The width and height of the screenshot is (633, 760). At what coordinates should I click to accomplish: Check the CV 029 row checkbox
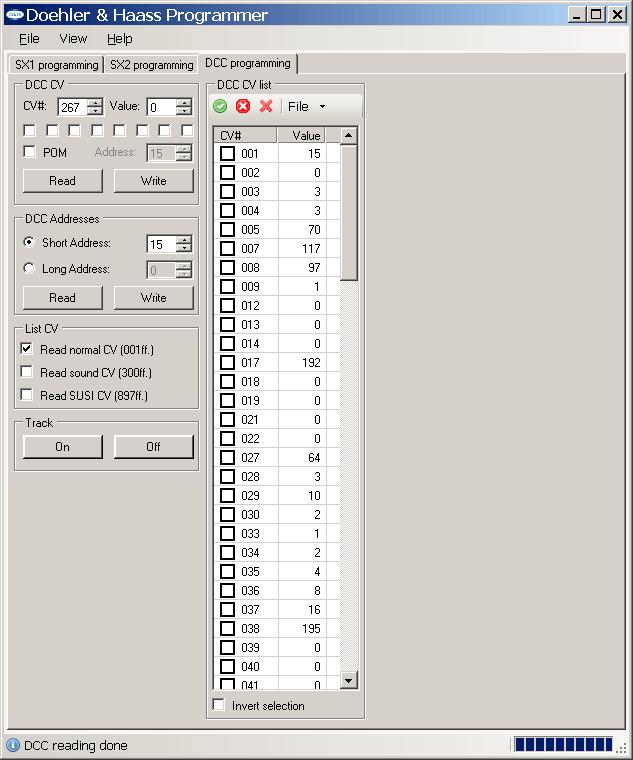pos(227,495)
